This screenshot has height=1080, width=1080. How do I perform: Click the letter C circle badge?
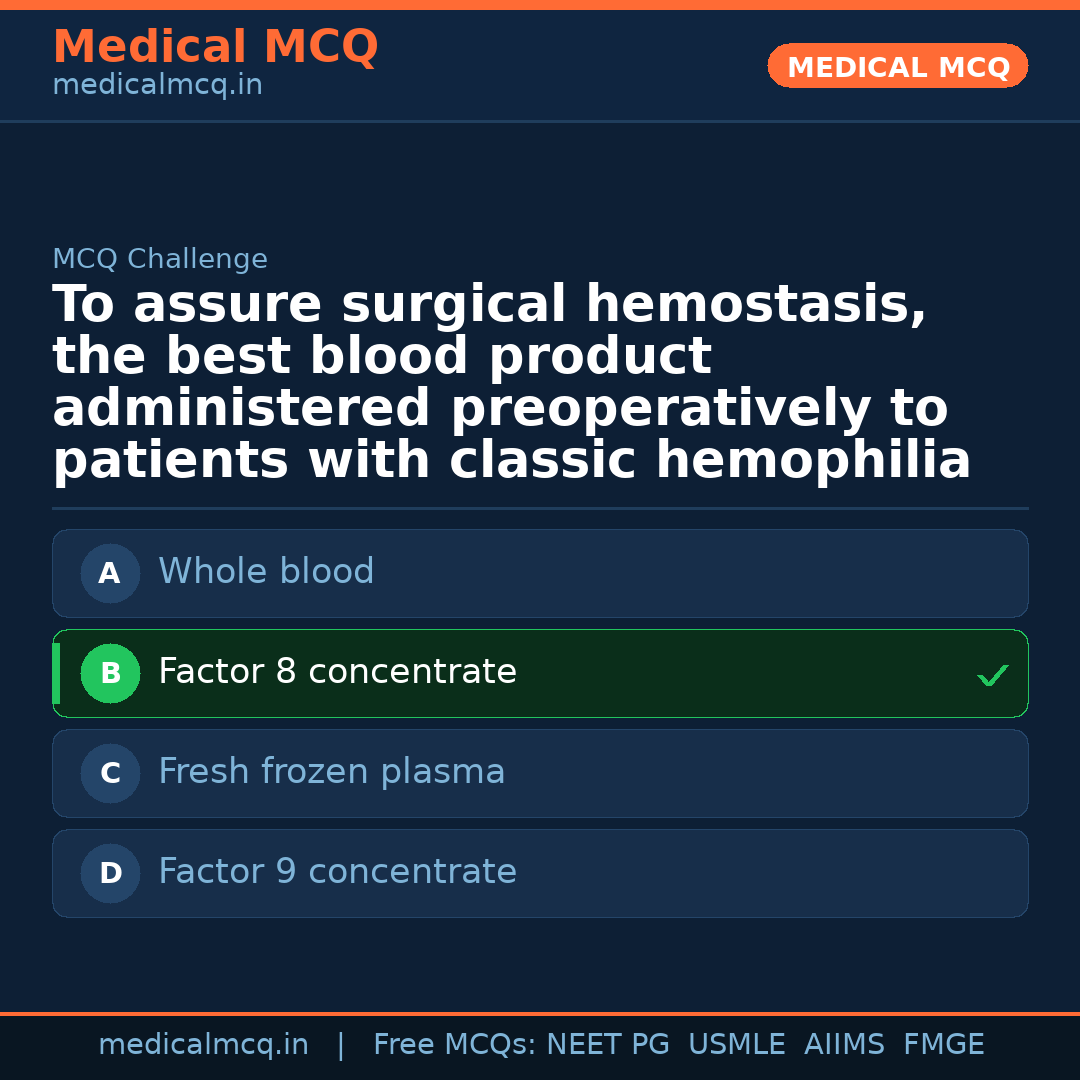pyautogui.click(x=110, y=774)
